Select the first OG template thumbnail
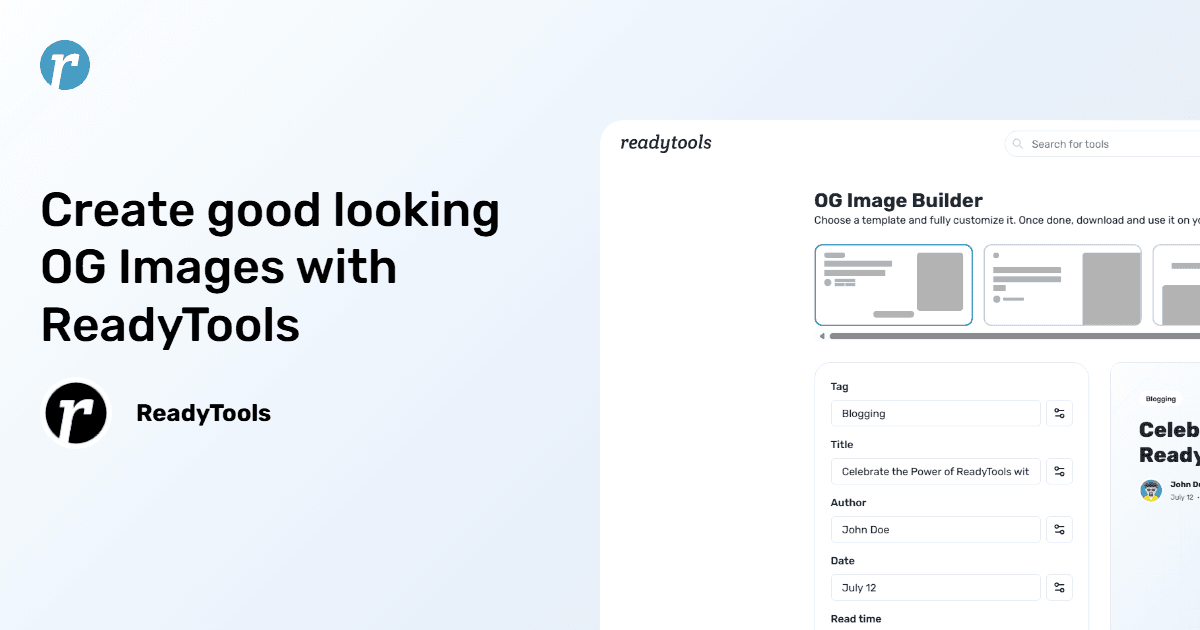Viewport: 1200px width, 630px height. pyautogui.click(x=894, y=285)
